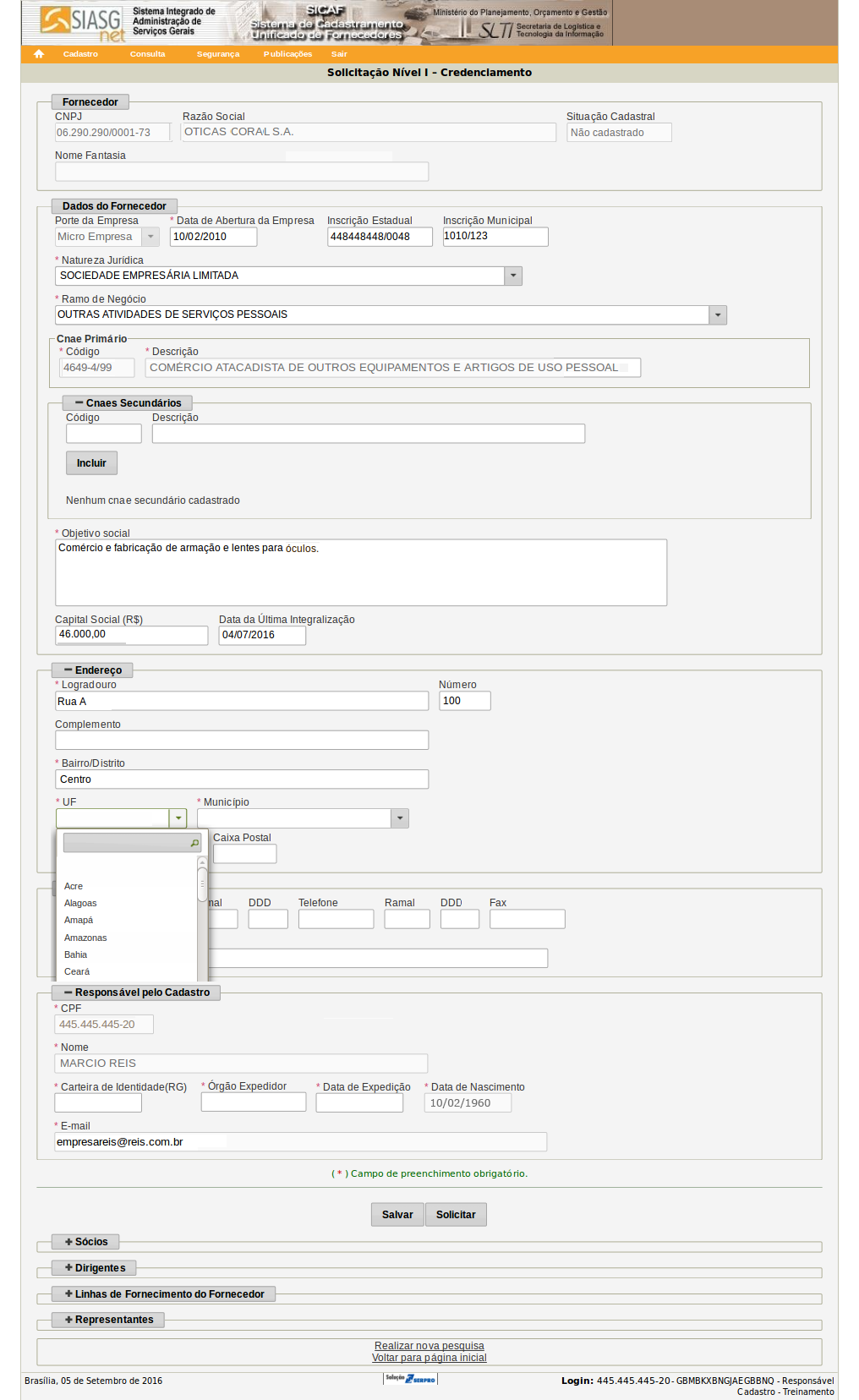Click the Logradouro field
The height and width of the screenshot is (1400, 859).
coord(242,701)
